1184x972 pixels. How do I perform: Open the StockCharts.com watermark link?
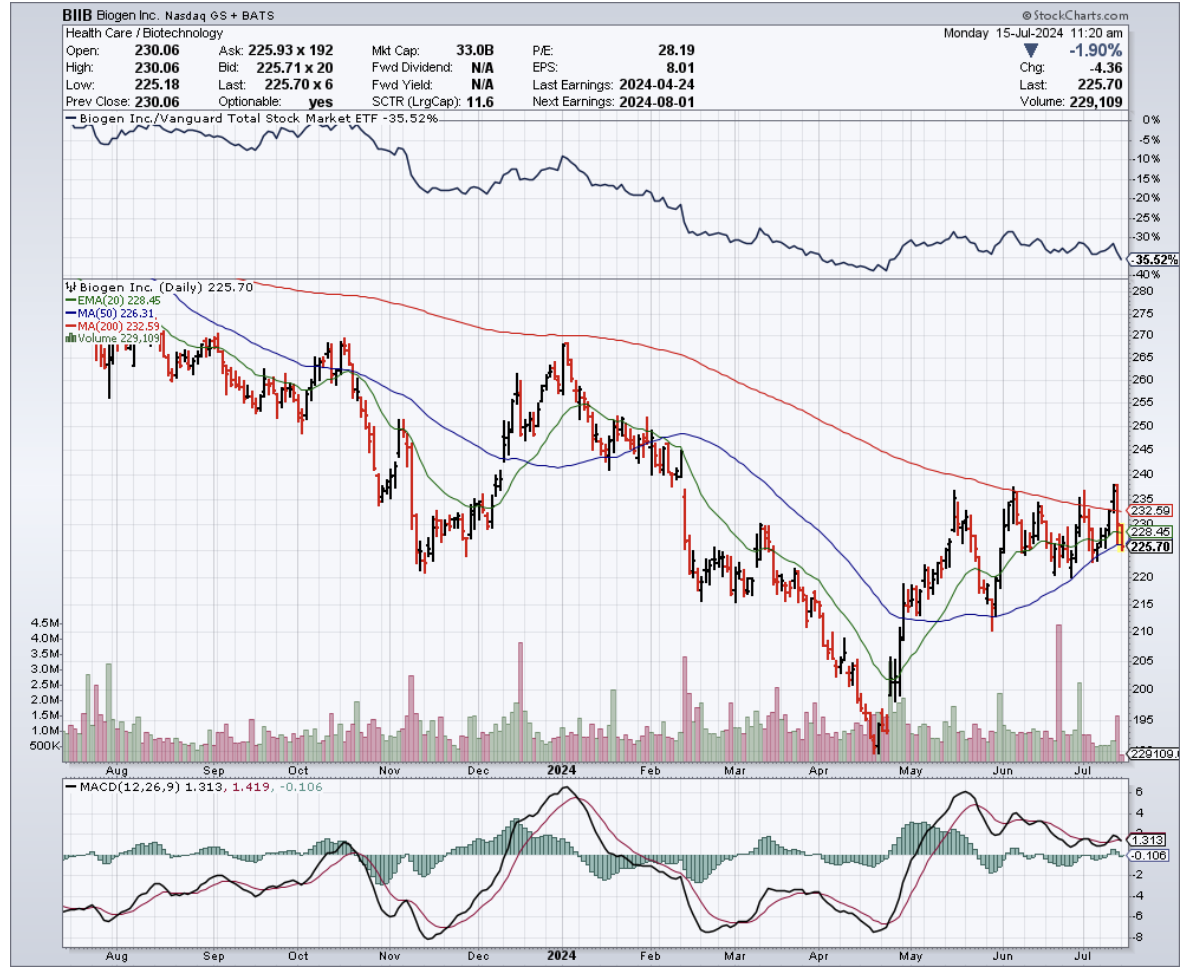(1081, 16)
